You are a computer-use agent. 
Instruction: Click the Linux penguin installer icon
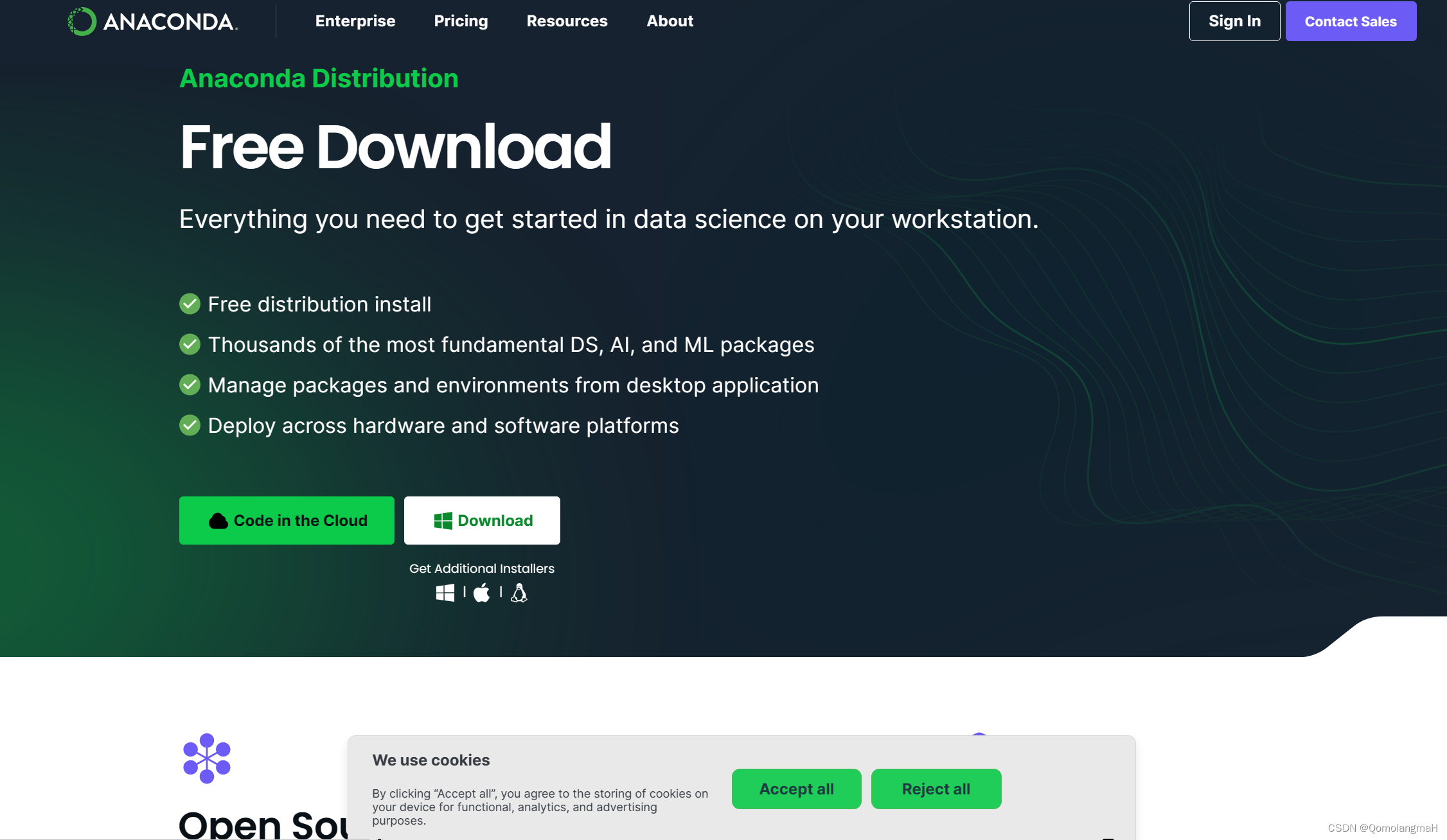[x=518, y=592]
